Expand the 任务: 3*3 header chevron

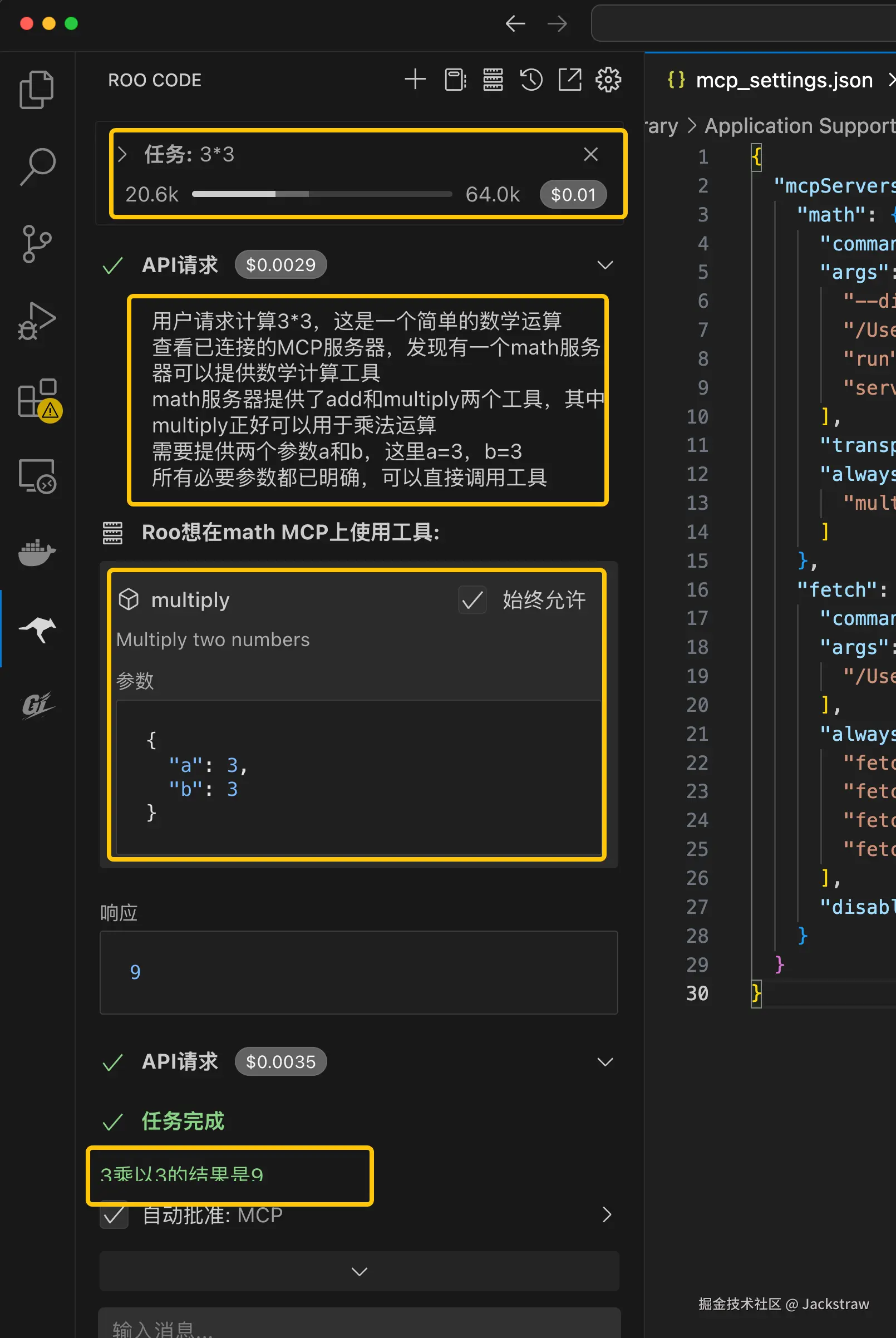[x=124, y=154]
